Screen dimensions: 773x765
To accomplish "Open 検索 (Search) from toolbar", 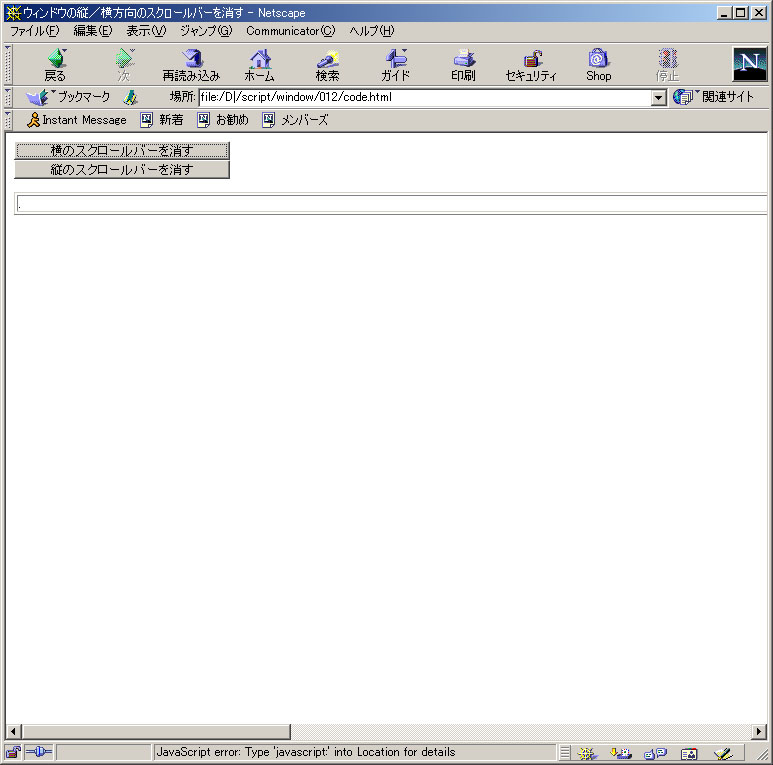I will pos(327,65).
